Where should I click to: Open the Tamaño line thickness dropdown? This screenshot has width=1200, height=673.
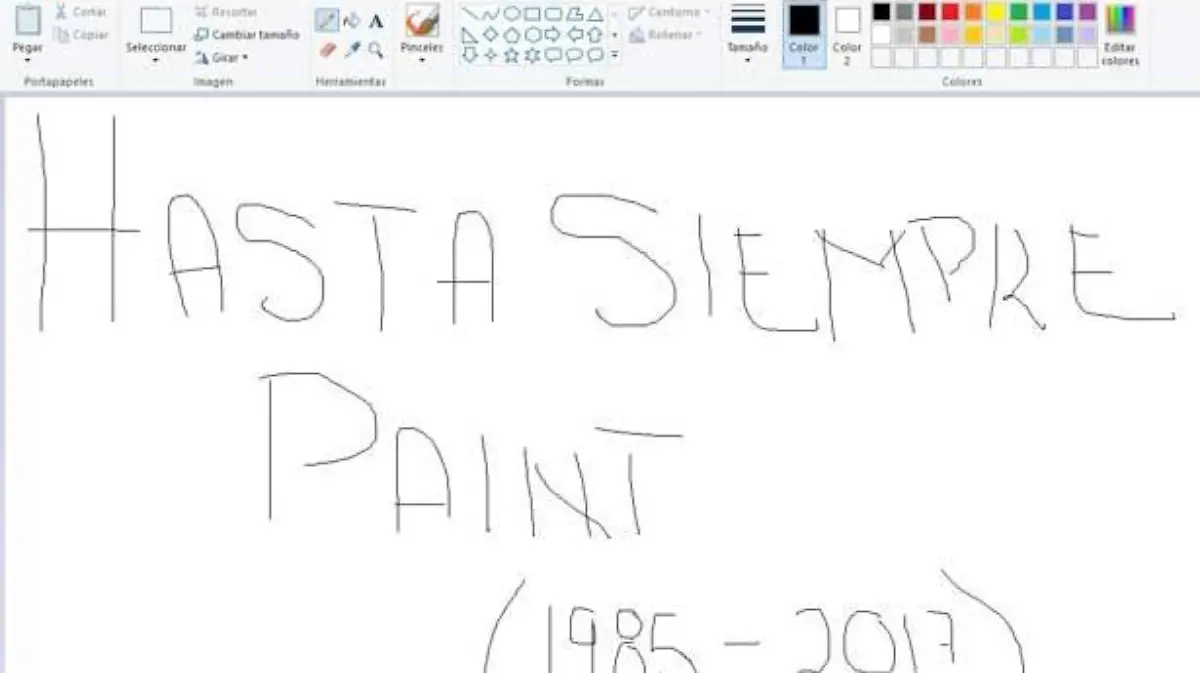tap(747, 48)
